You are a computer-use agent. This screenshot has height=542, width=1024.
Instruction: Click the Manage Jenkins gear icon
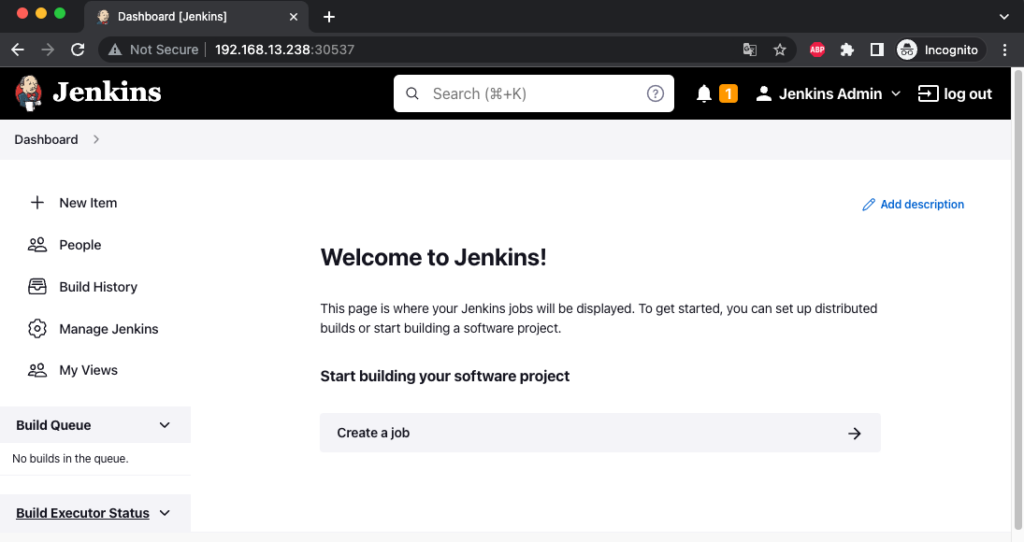pyautogui.click(x=37, y=328)
